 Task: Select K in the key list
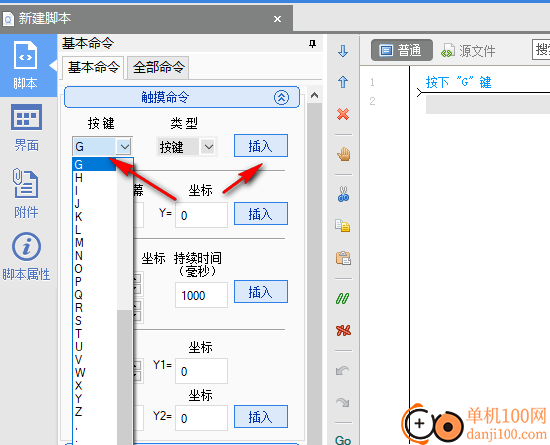(x=94, y=217)
